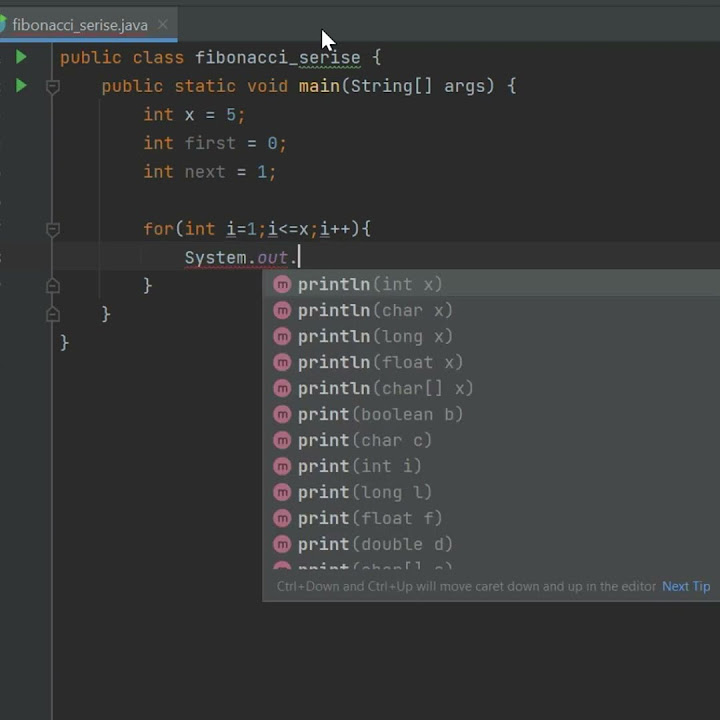The image size is (720, 720).
Task: Collapse the for loop fold marker
Action: [53, 229]
